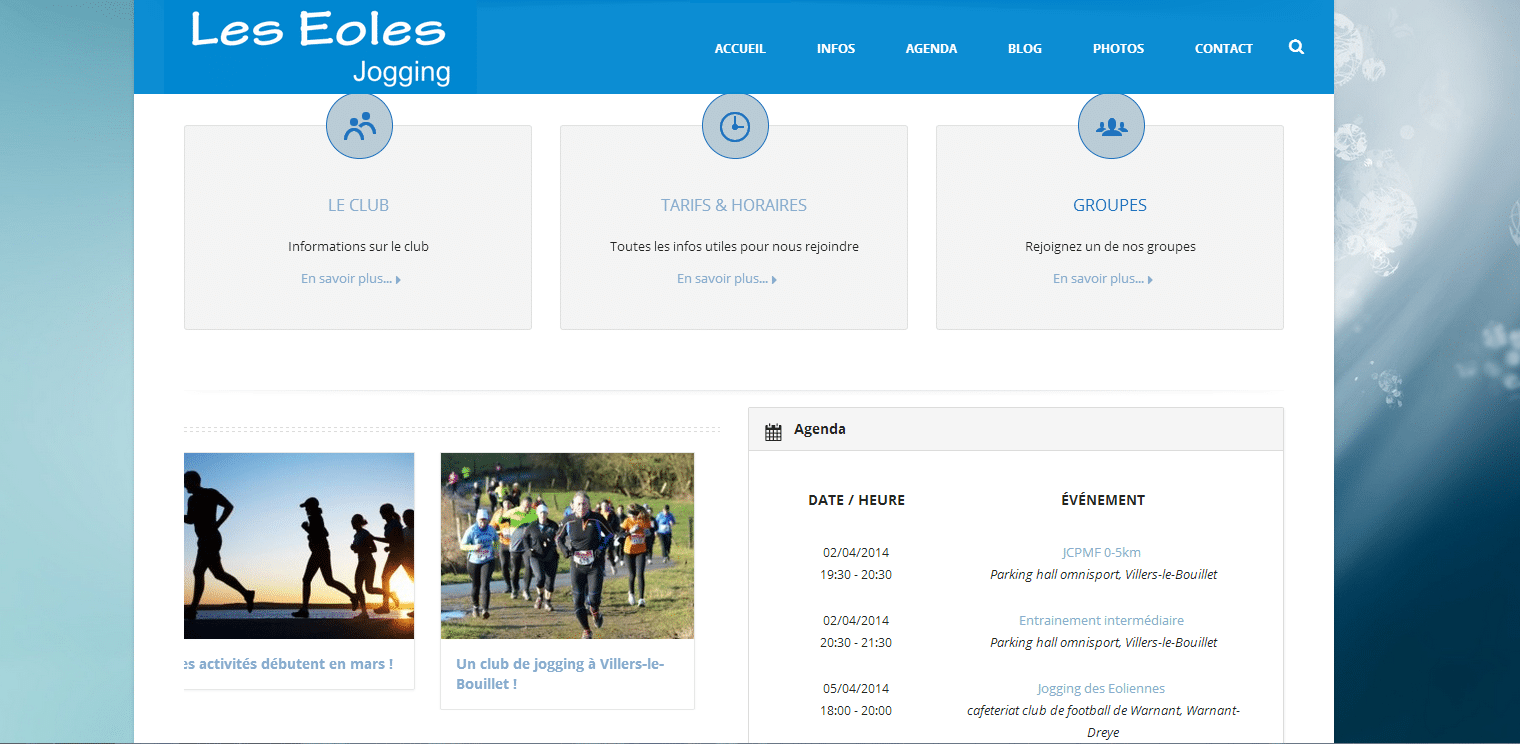Open the Blog menu item
This screenshot has height=744, width=1520.
1025,48
